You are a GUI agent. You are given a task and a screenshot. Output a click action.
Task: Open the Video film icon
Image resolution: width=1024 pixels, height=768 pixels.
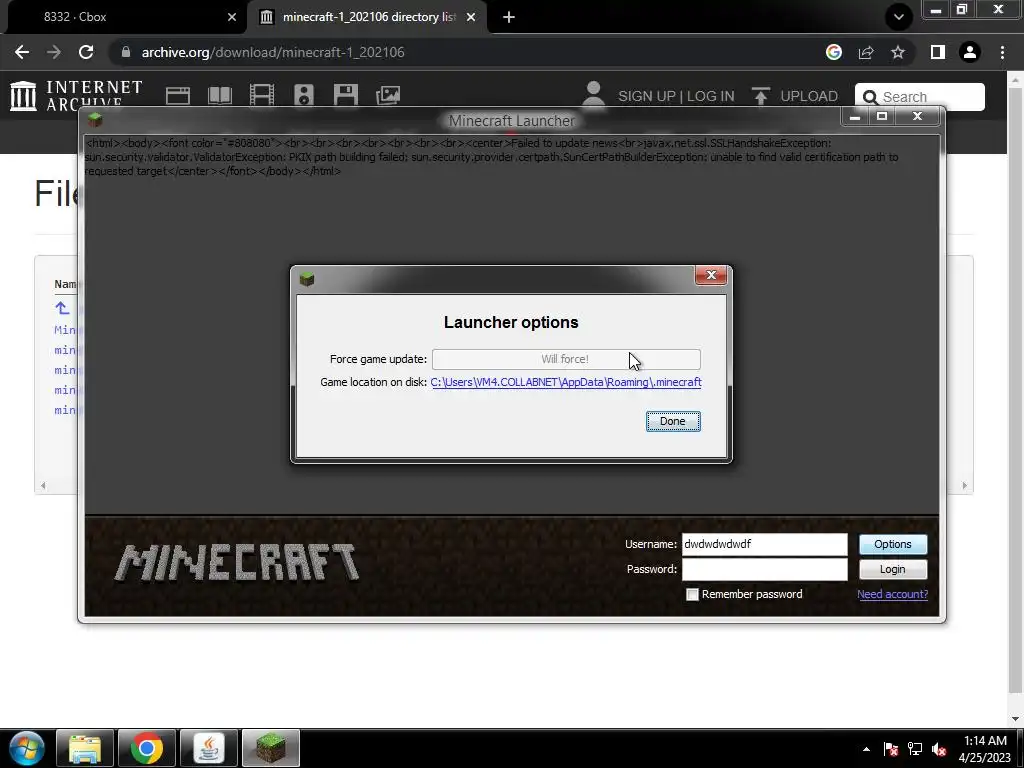[x=262, y=95]
